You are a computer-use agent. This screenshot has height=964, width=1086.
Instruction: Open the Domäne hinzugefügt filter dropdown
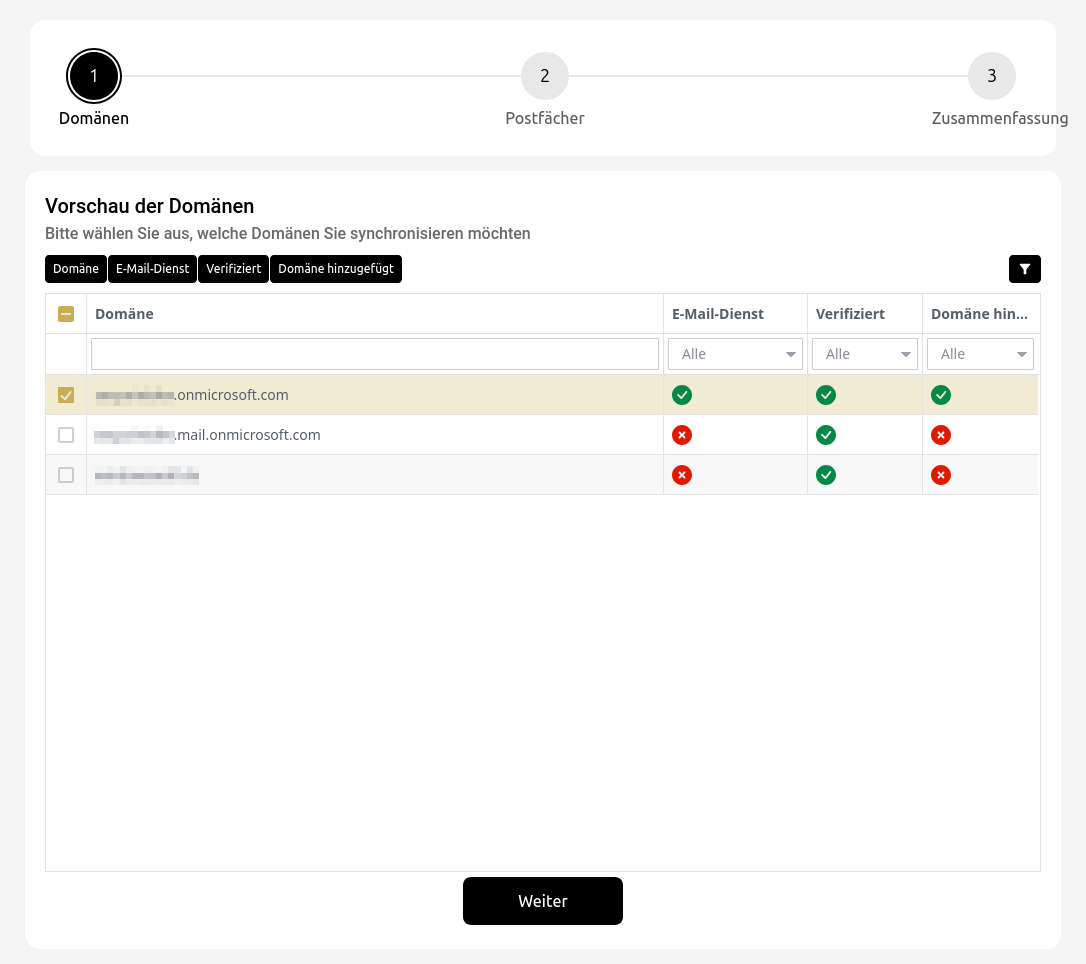[x=980, y=354]
